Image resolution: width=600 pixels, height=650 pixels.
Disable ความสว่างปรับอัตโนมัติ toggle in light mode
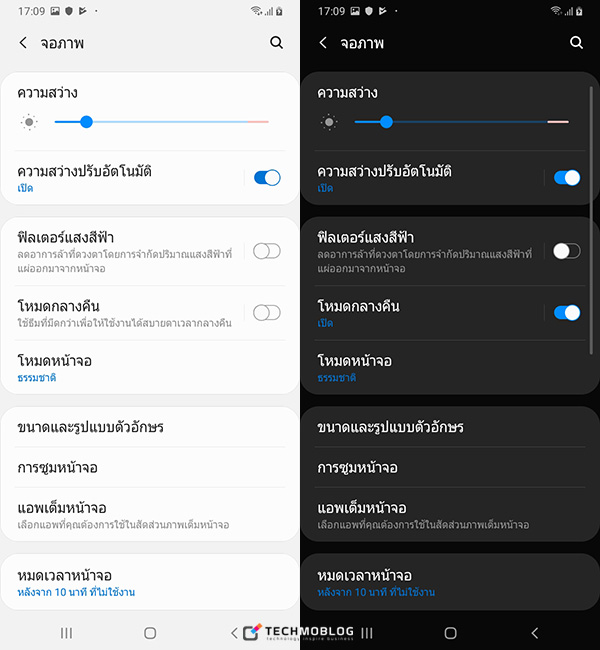(x=267, y=178)
